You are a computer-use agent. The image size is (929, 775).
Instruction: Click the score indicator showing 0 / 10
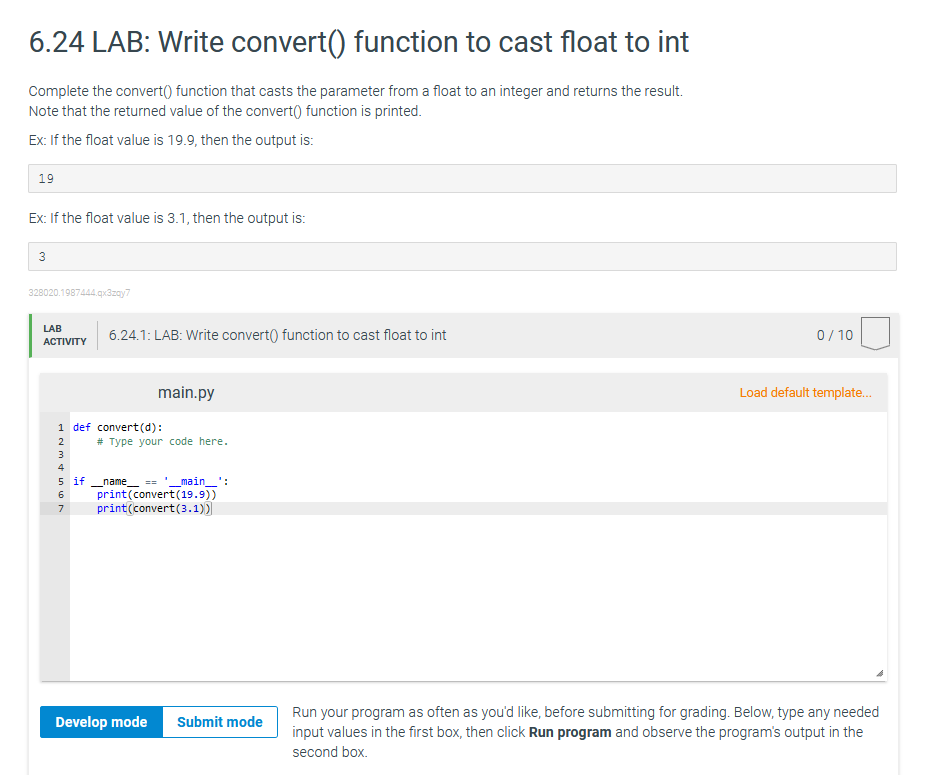[x=834, y=335]
